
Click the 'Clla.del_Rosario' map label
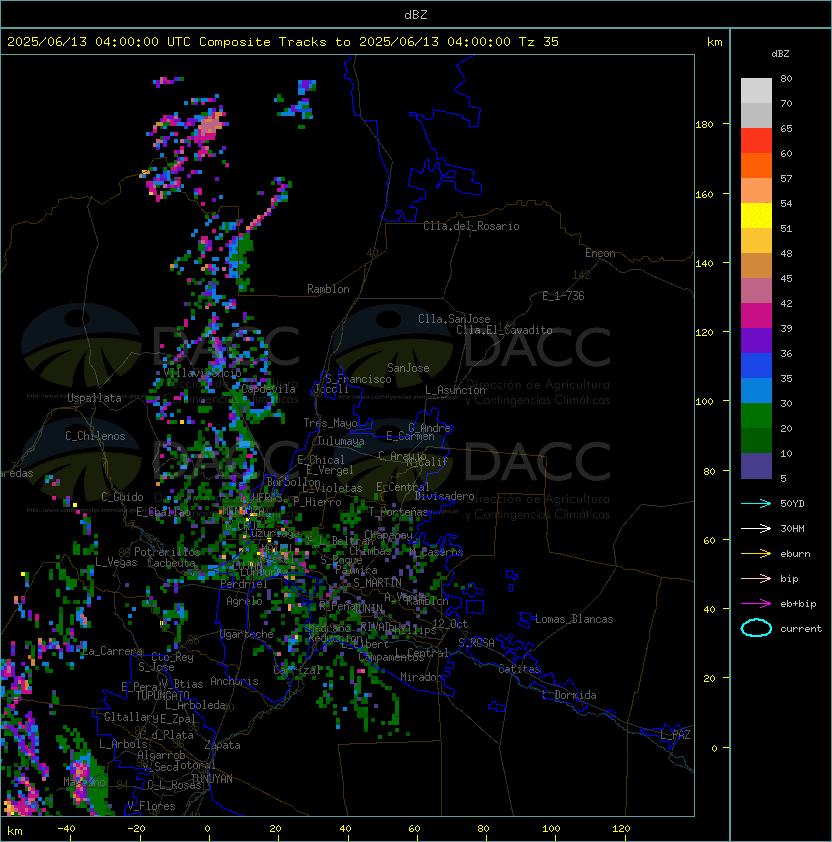[471, 226]
